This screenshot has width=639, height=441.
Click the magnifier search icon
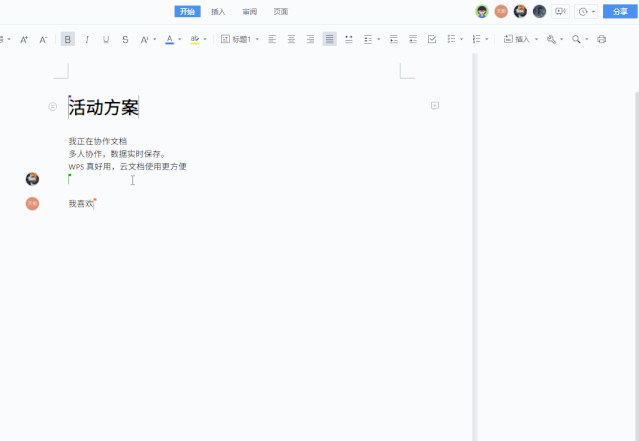coord(576,40)
